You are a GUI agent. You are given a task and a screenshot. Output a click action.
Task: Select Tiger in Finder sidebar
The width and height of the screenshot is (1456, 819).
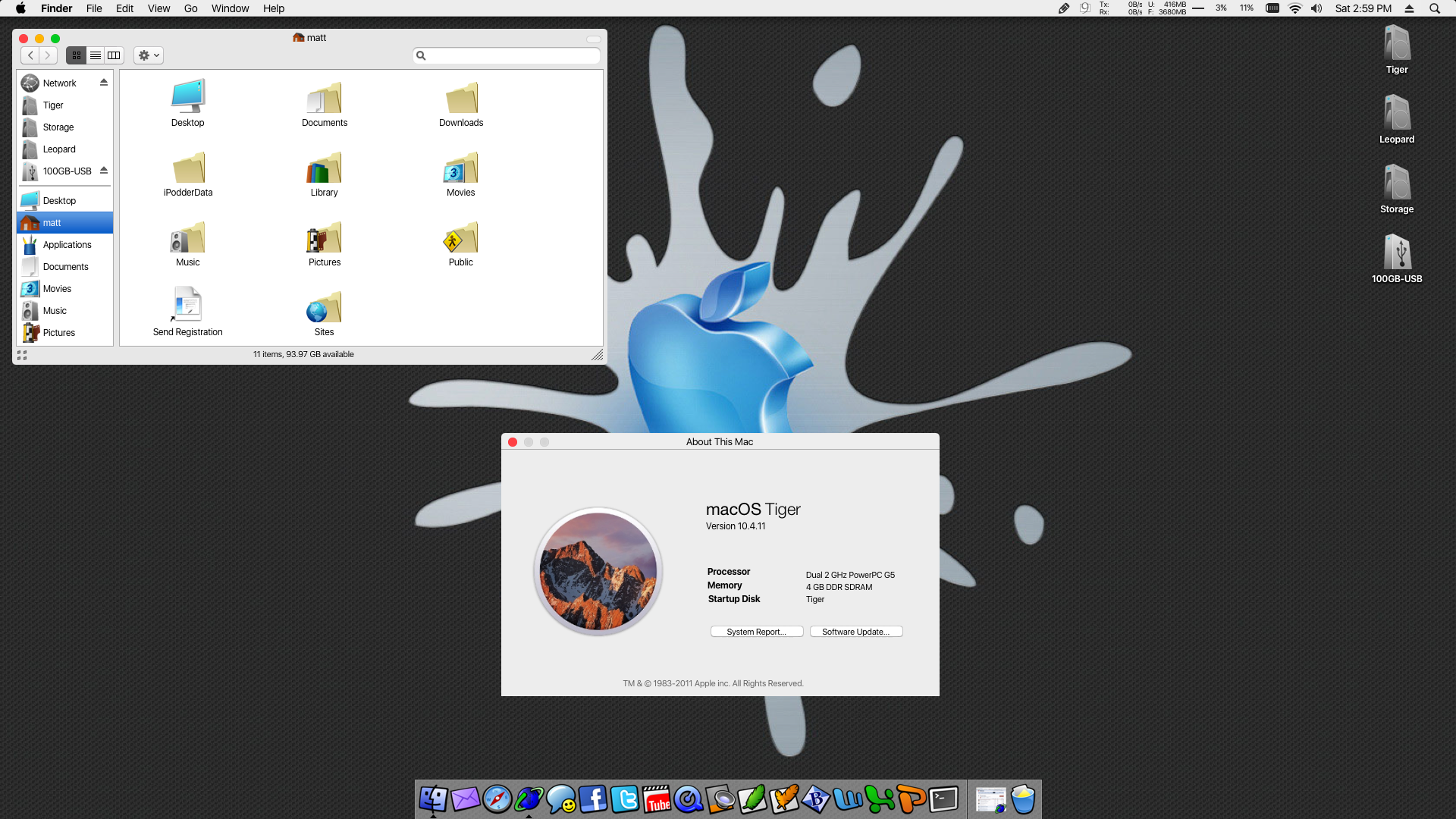coord(64,105)
